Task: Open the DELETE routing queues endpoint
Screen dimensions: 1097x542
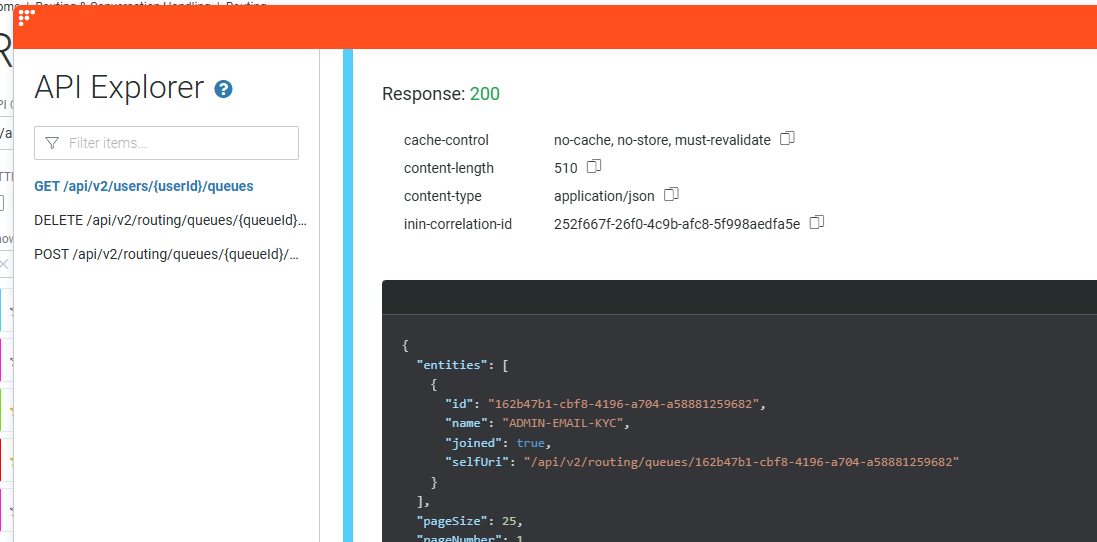Action: [170, 220]
